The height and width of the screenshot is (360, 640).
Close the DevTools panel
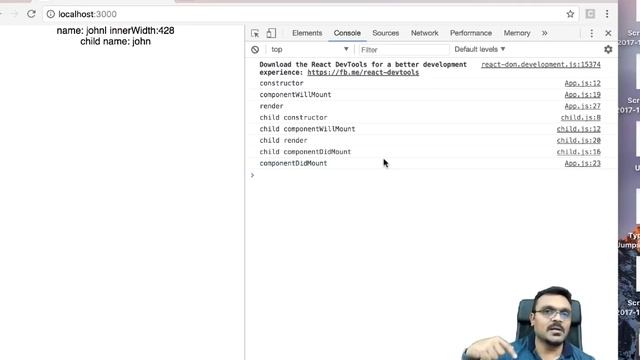coord(608,33)
